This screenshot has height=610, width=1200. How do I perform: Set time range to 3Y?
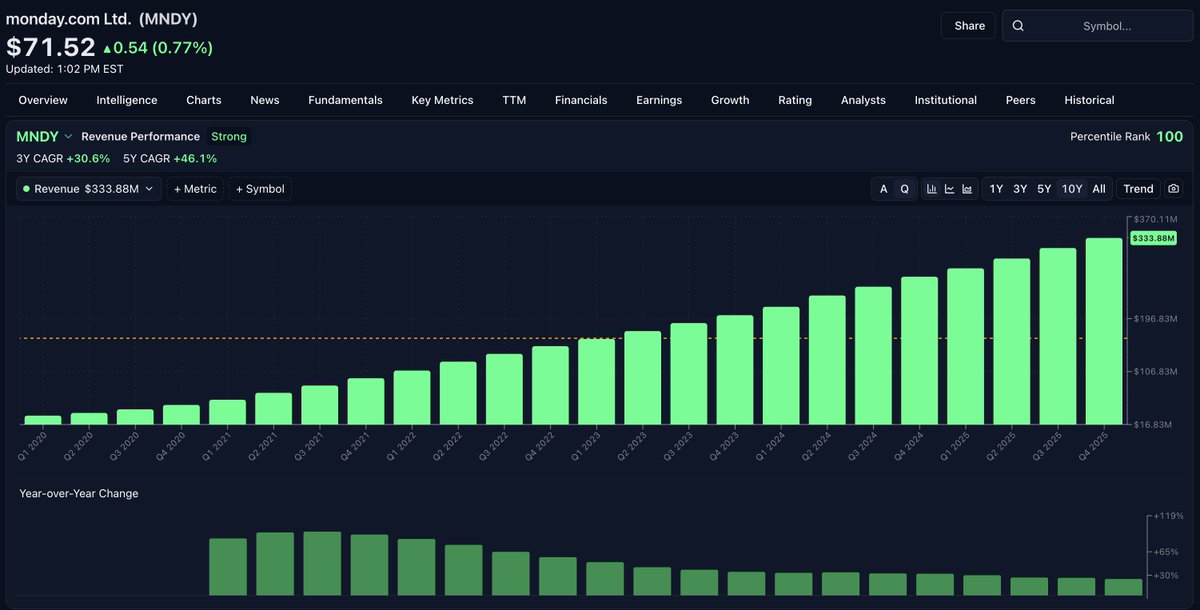tap(1020, 189)
